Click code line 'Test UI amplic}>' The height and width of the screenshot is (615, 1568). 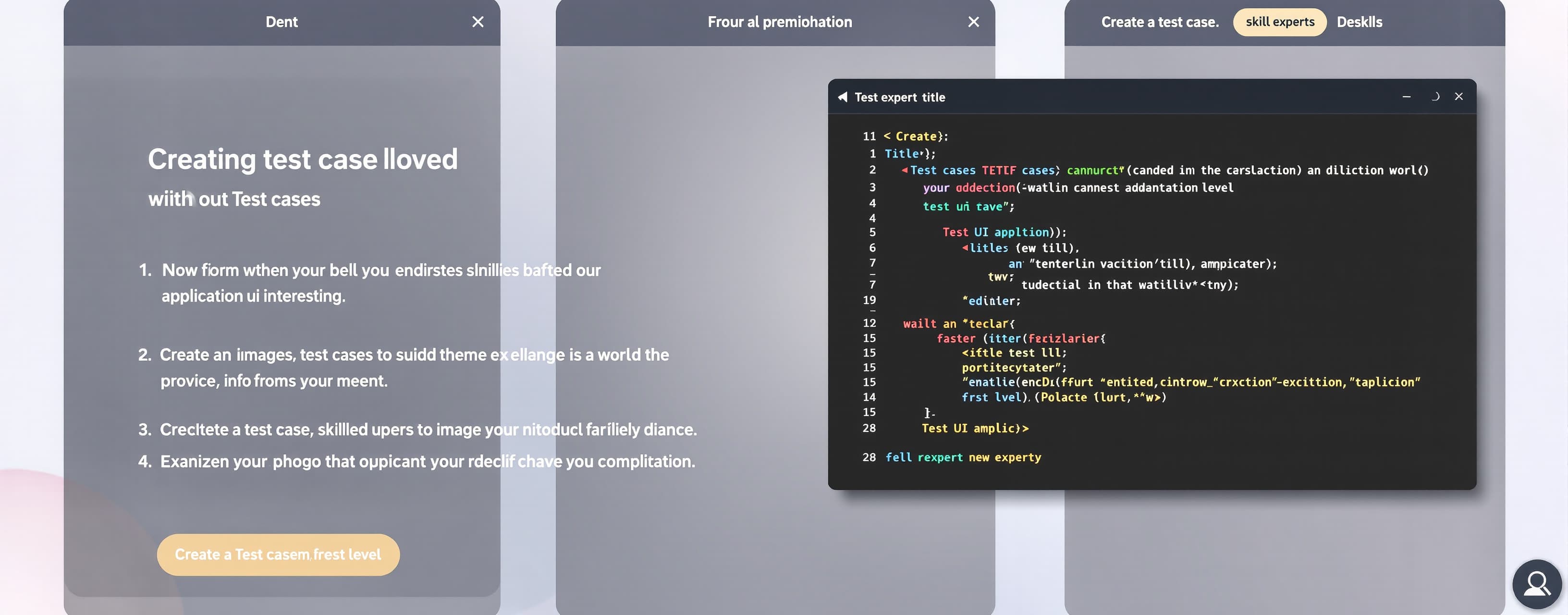[x=975, y=428]
